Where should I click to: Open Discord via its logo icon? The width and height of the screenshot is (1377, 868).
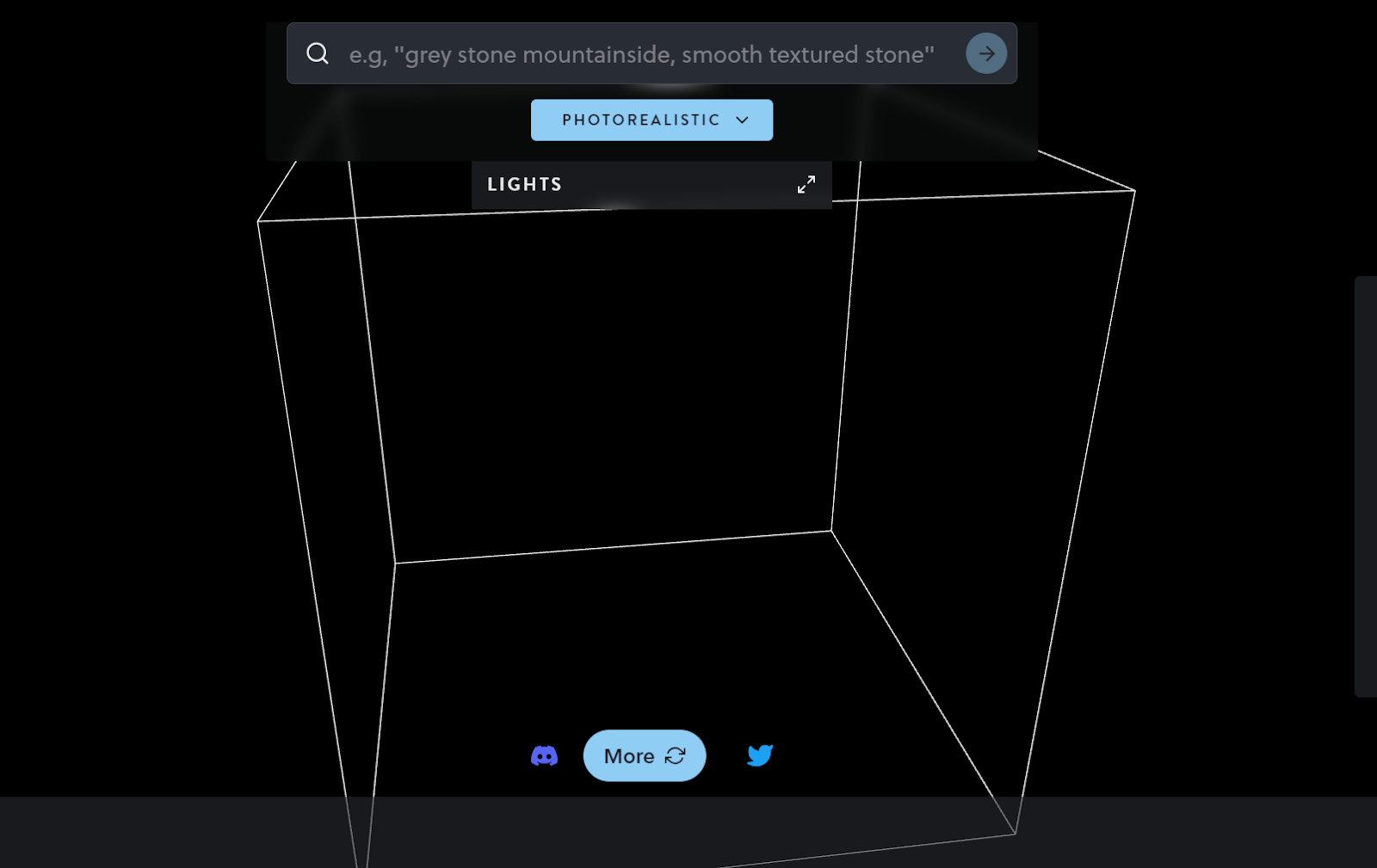point(544,756)
